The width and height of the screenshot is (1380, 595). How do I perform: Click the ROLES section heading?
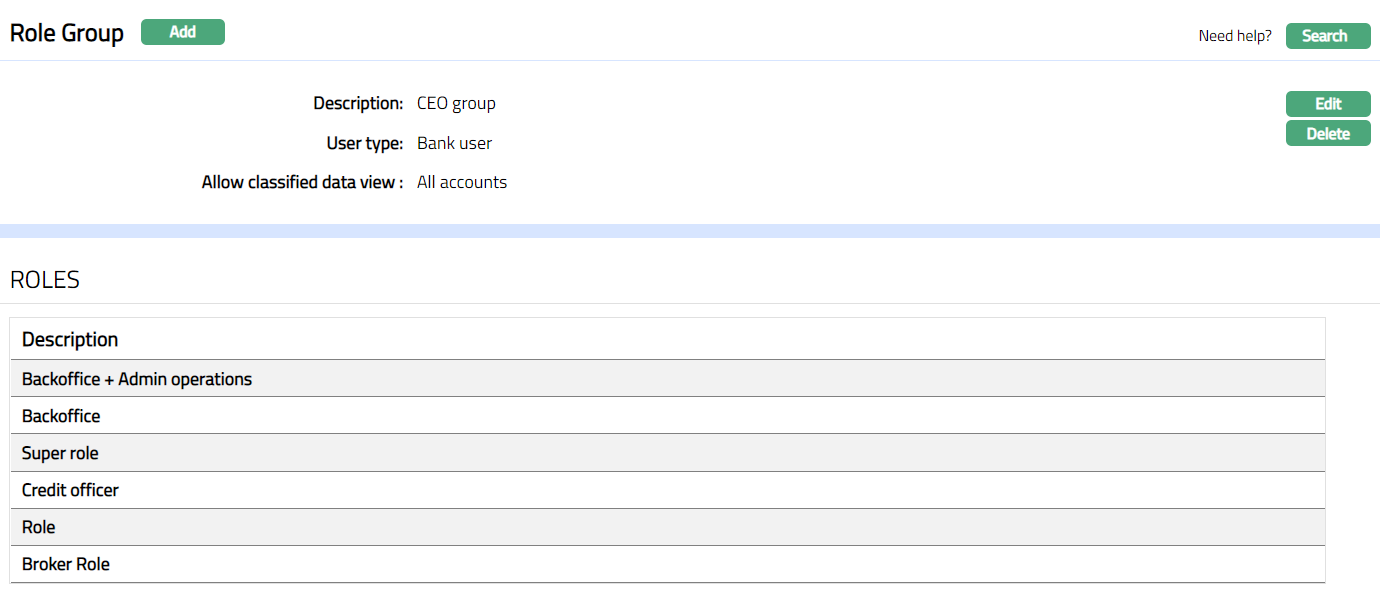[x=45, y=280]
